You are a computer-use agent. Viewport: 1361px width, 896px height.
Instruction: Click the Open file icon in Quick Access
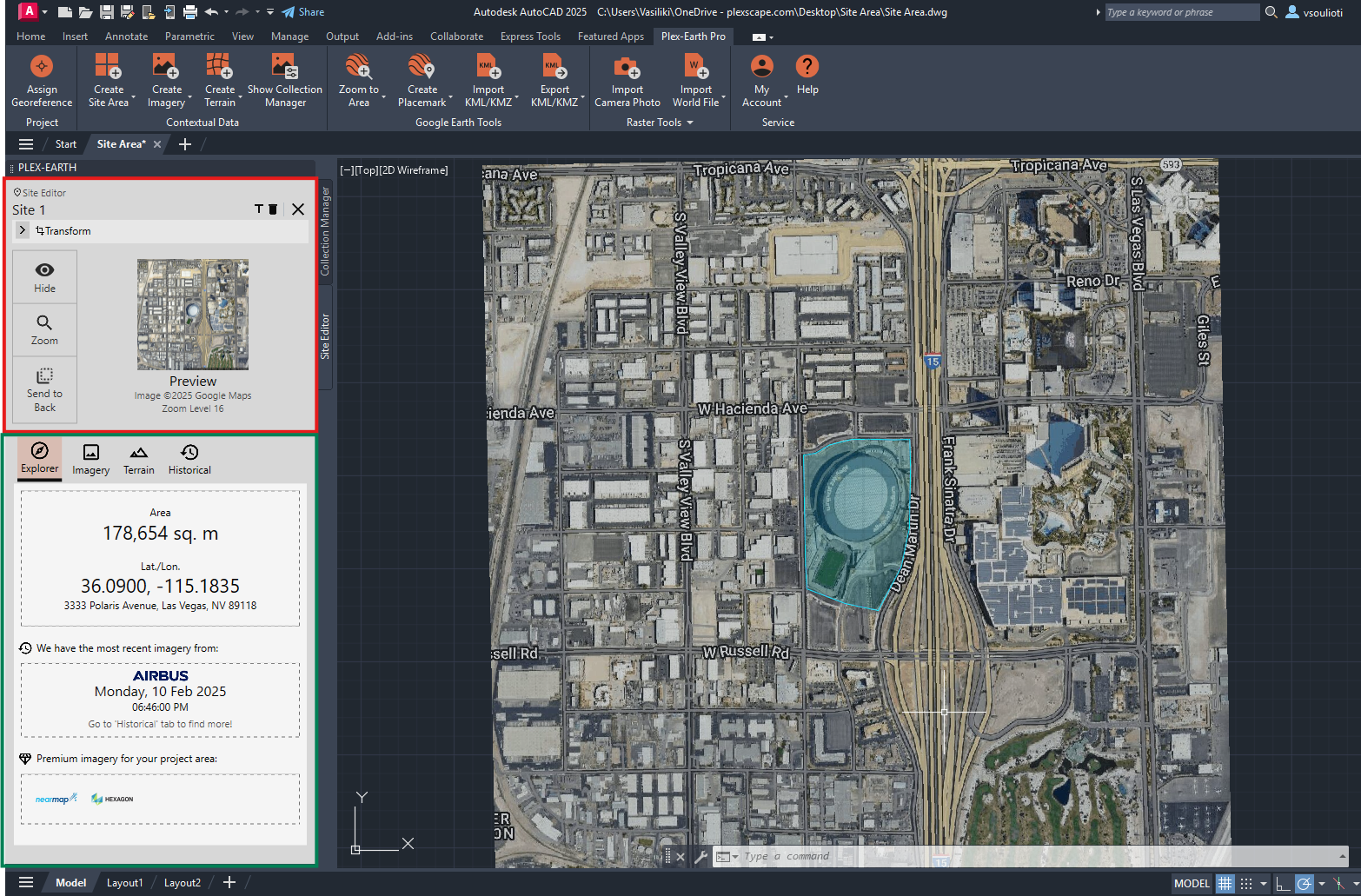85,12
